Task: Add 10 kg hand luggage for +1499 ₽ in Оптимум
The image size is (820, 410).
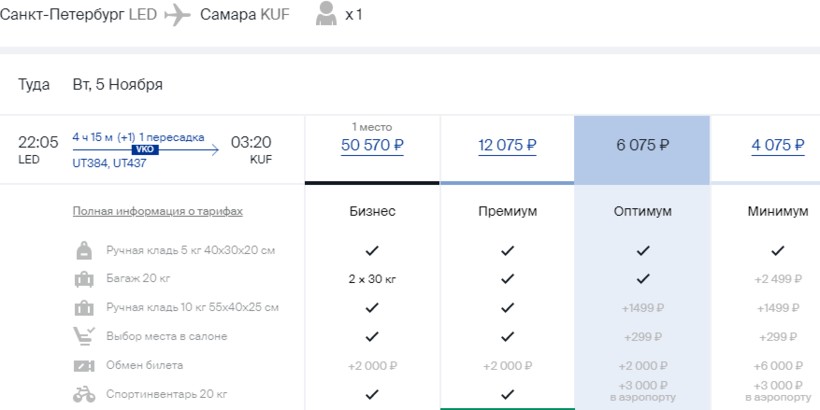Action: pos(642,308)
